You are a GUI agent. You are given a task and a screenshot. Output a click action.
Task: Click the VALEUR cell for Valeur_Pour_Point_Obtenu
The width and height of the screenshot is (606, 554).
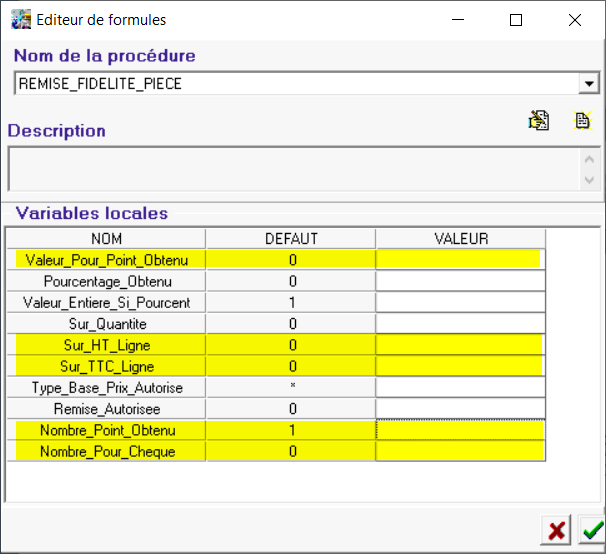point(460,259)
